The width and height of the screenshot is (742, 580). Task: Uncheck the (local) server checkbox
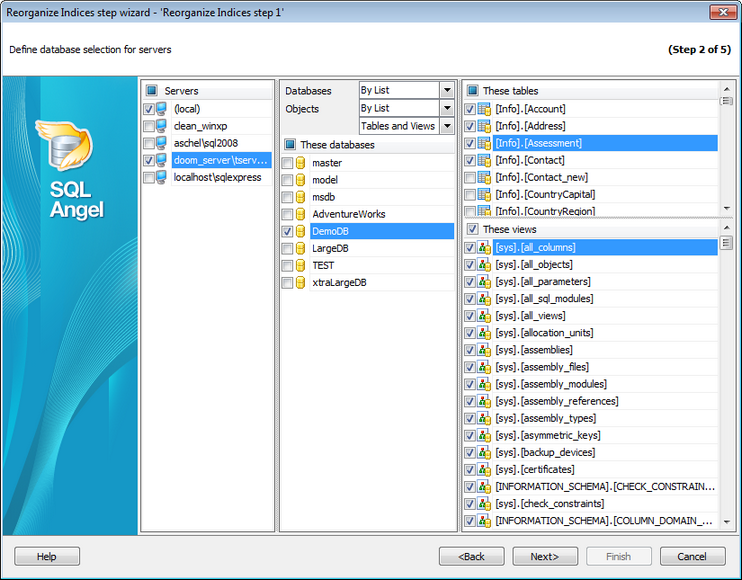coord(149,109)
